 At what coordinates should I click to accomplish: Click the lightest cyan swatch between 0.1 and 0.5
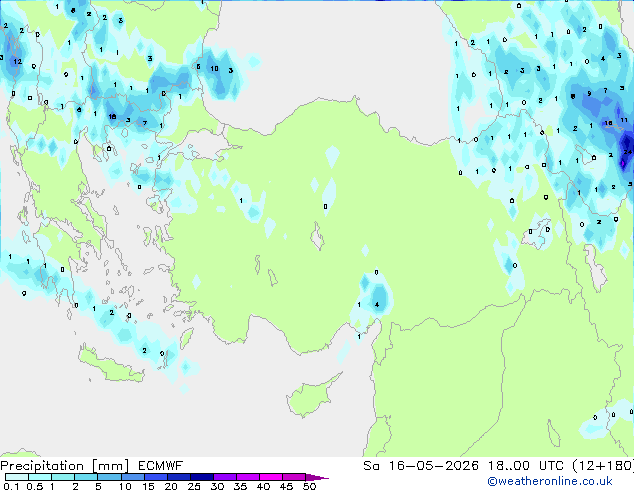pyautogui.click(x=17, y=477)
